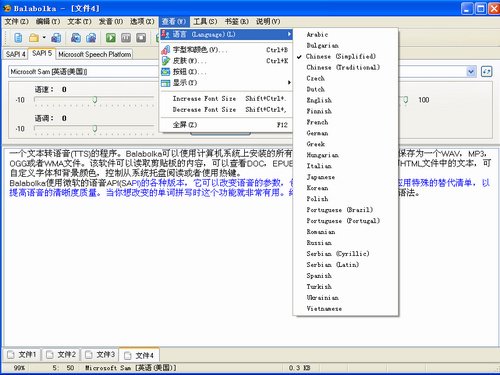This screenshot has width=500, height=375.
Task: Stop reading with the Stop button
Action: pyautogui.click(x=141, y=38)
